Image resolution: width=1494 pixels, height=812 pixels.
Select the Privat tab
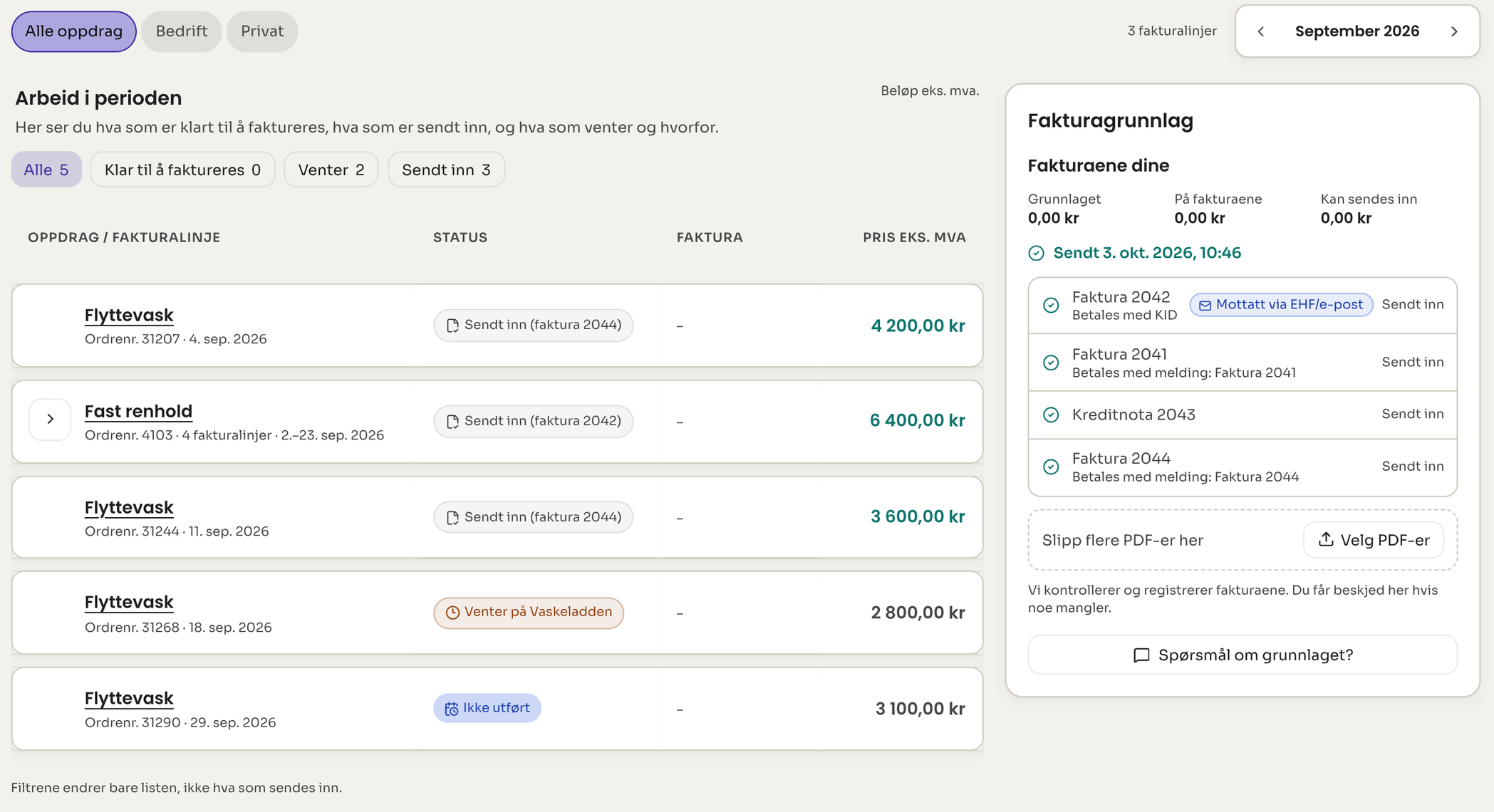tap(262, 31)
